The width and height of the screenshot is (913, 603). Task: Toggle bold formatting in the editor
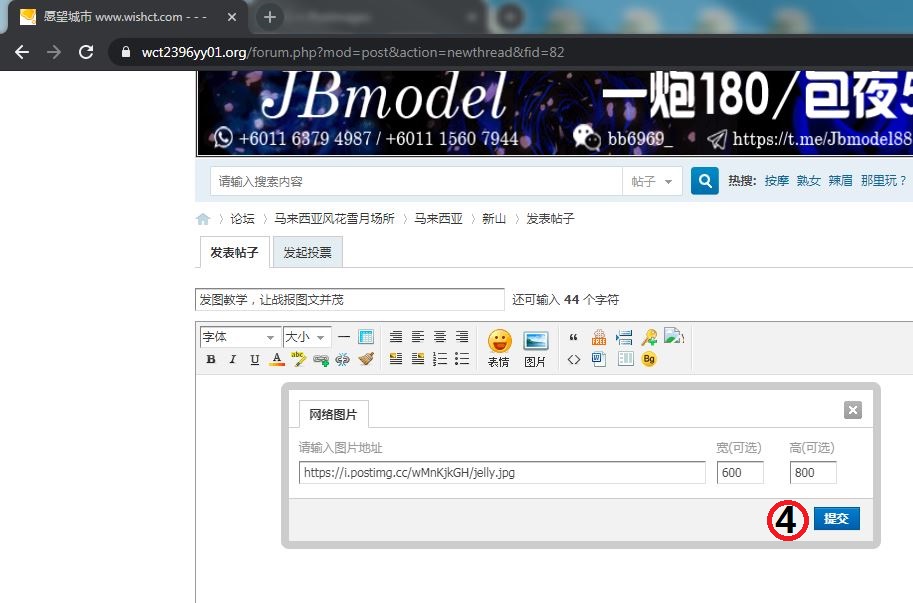click(x=211, y=359)
